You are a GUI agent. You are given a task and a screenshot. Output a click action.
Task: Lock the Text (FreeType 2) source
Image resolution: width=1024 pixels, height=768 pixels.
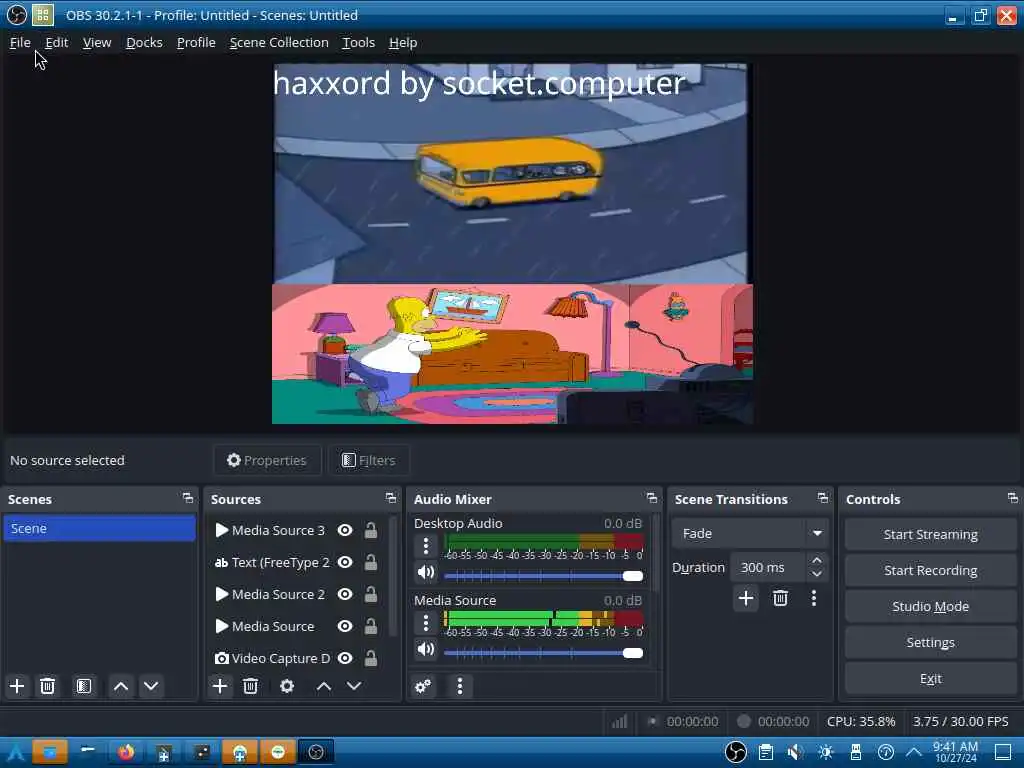click(x=370, y=562)
